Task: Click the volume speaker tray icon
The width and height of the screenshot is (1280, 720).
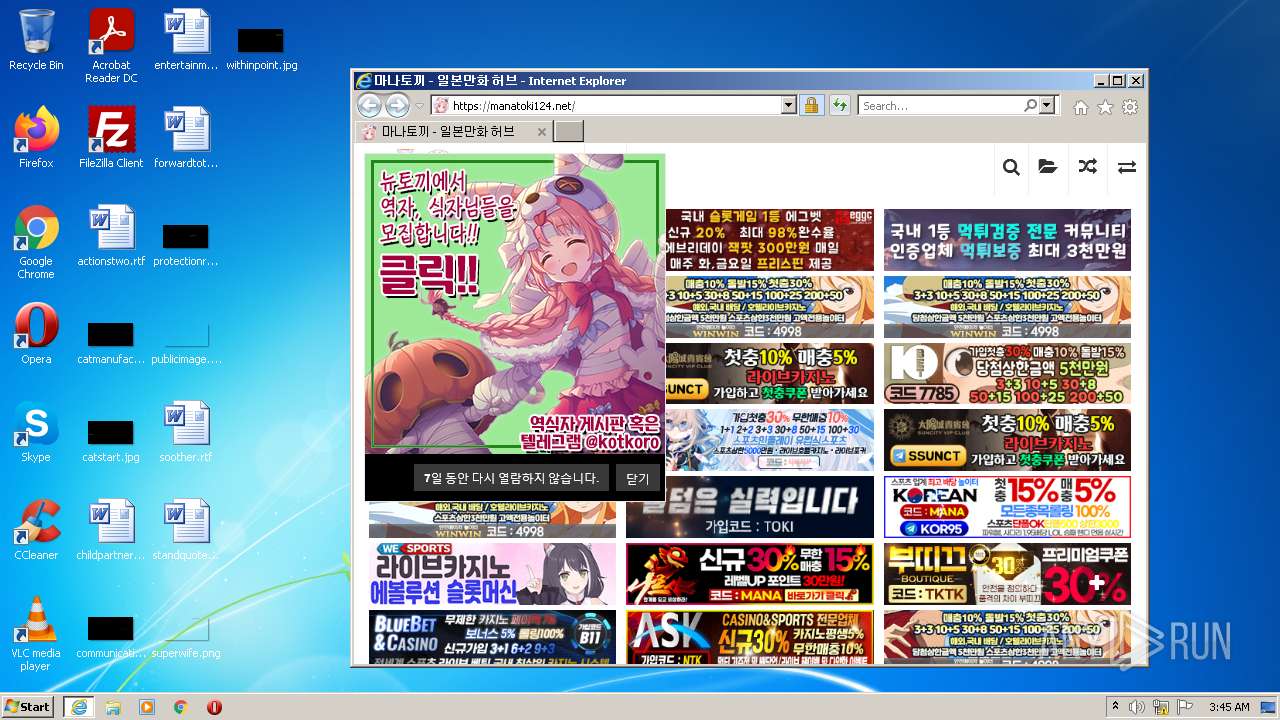Action: click(x=1137, y=707)
